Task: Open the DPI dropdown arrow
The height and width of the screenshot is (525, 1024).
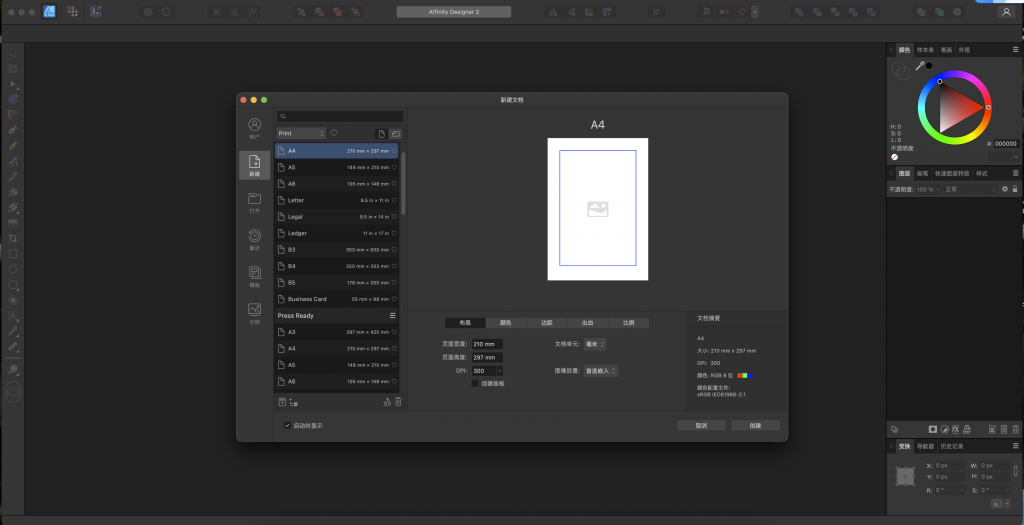Action: (500, 371)
